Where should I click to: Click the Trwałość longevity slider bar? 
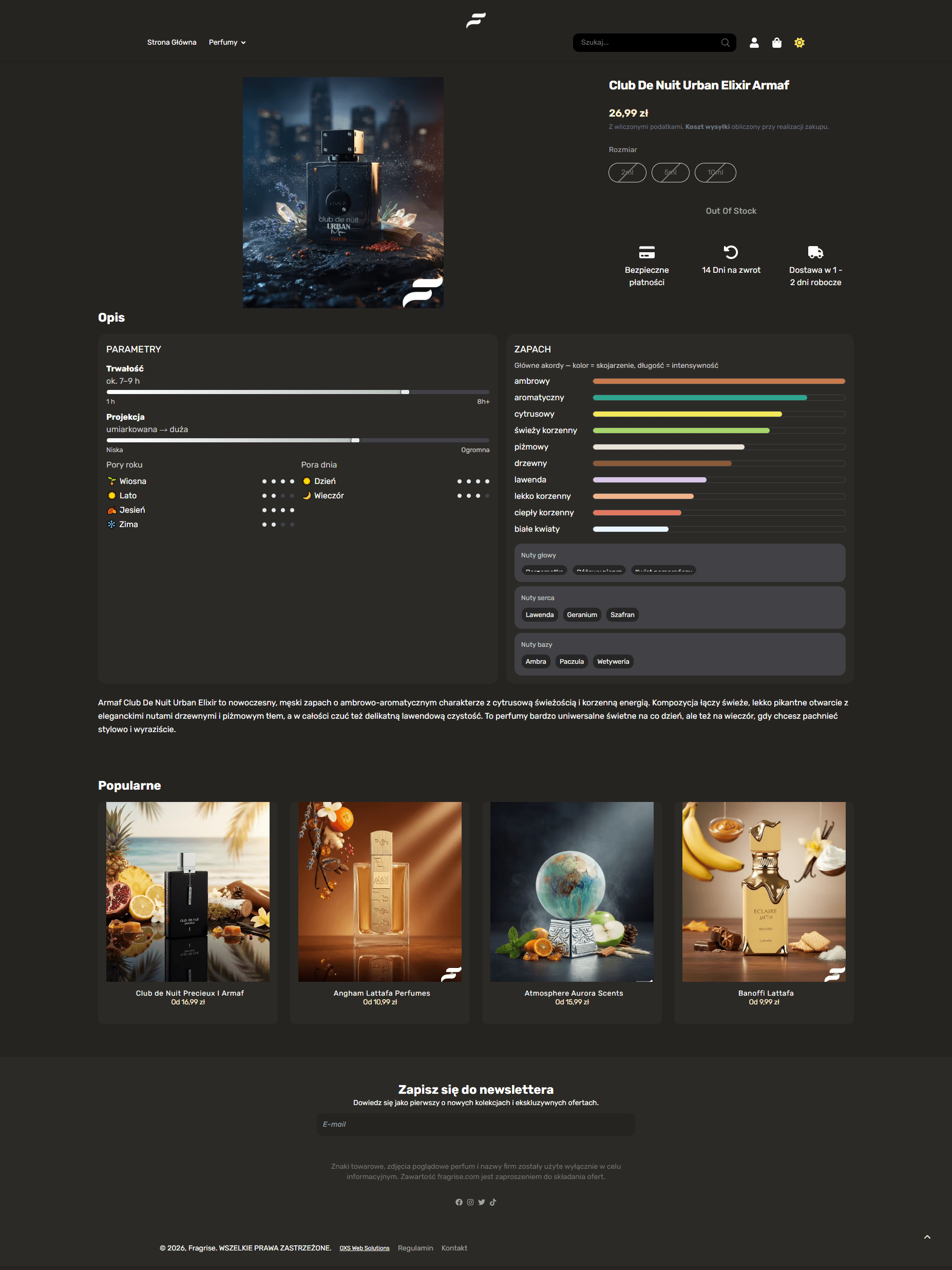point(298,392)
